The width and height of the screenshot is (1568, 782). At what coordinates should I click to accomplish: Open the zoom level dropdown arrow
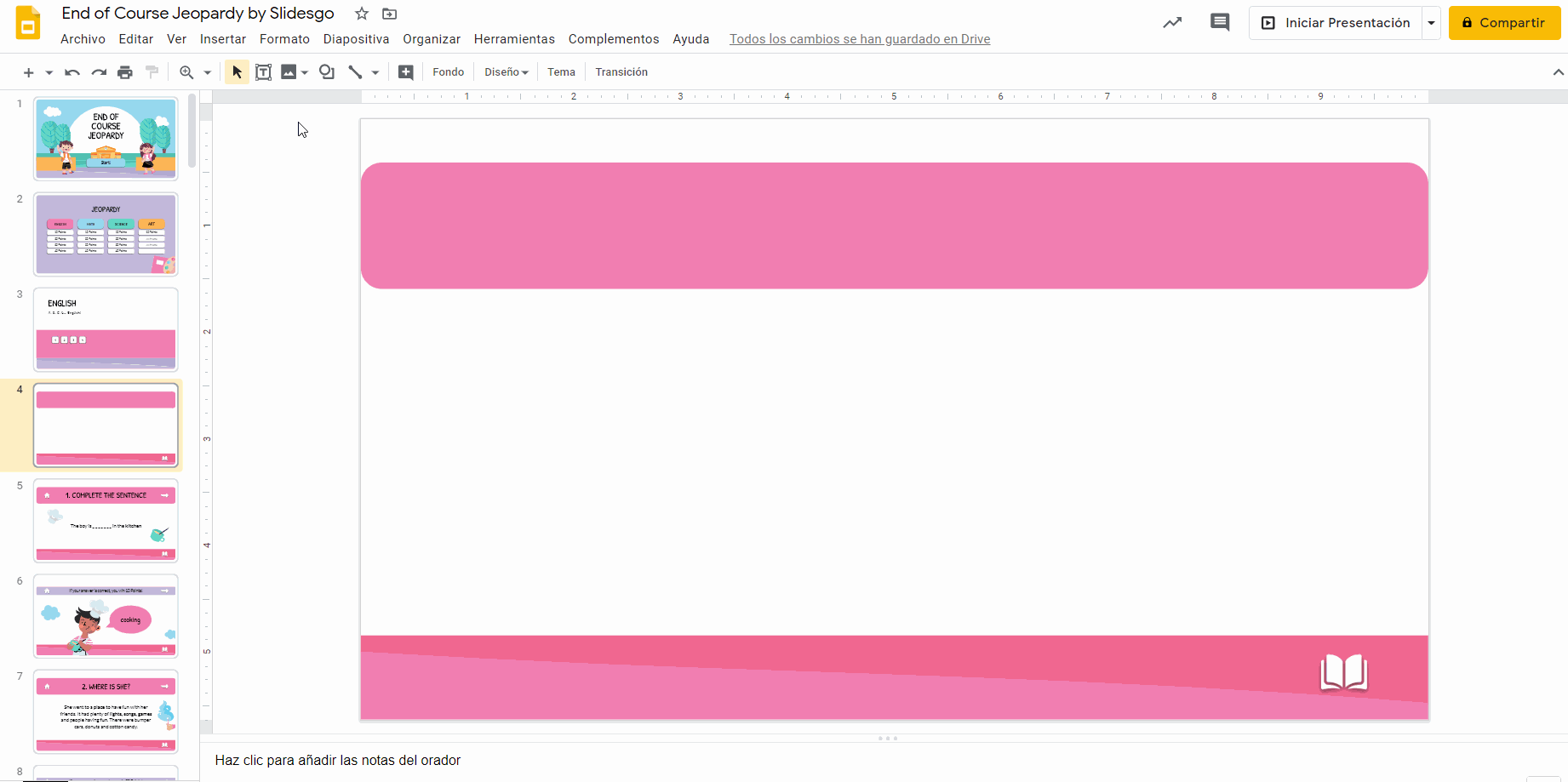click(207, 72)
